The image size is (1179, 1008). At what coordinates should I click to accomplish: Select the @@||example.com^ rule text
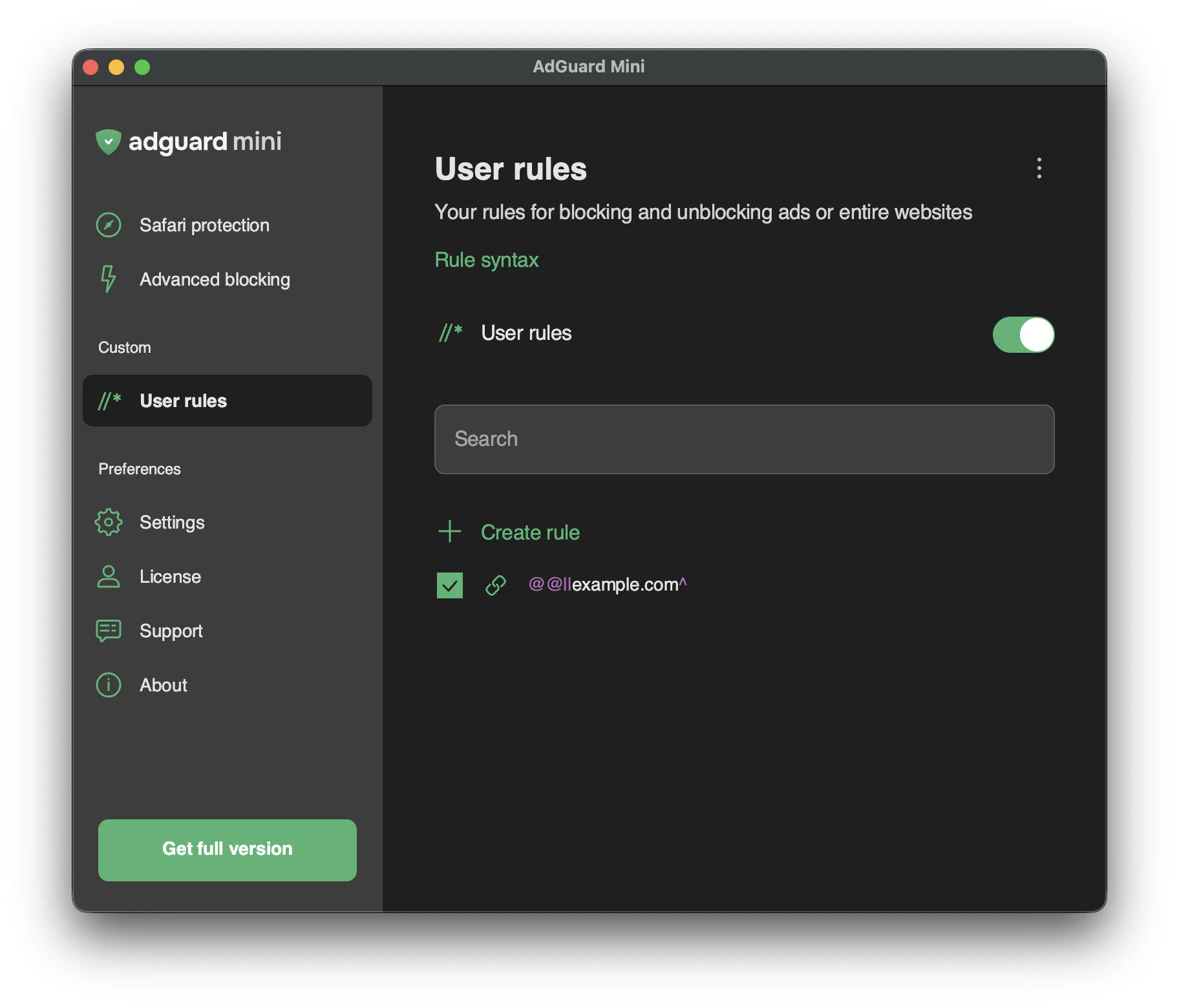(x=608, y=585)
